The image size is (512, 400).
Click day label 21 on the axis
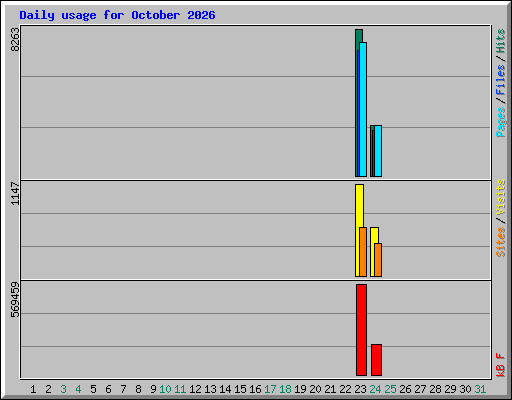click(x=330, y=389)
